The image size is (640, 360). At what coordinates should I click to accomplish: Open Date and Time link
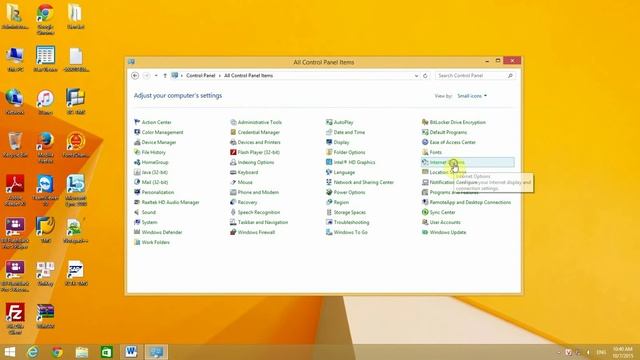pyautogui.click(x=349, y=132)
